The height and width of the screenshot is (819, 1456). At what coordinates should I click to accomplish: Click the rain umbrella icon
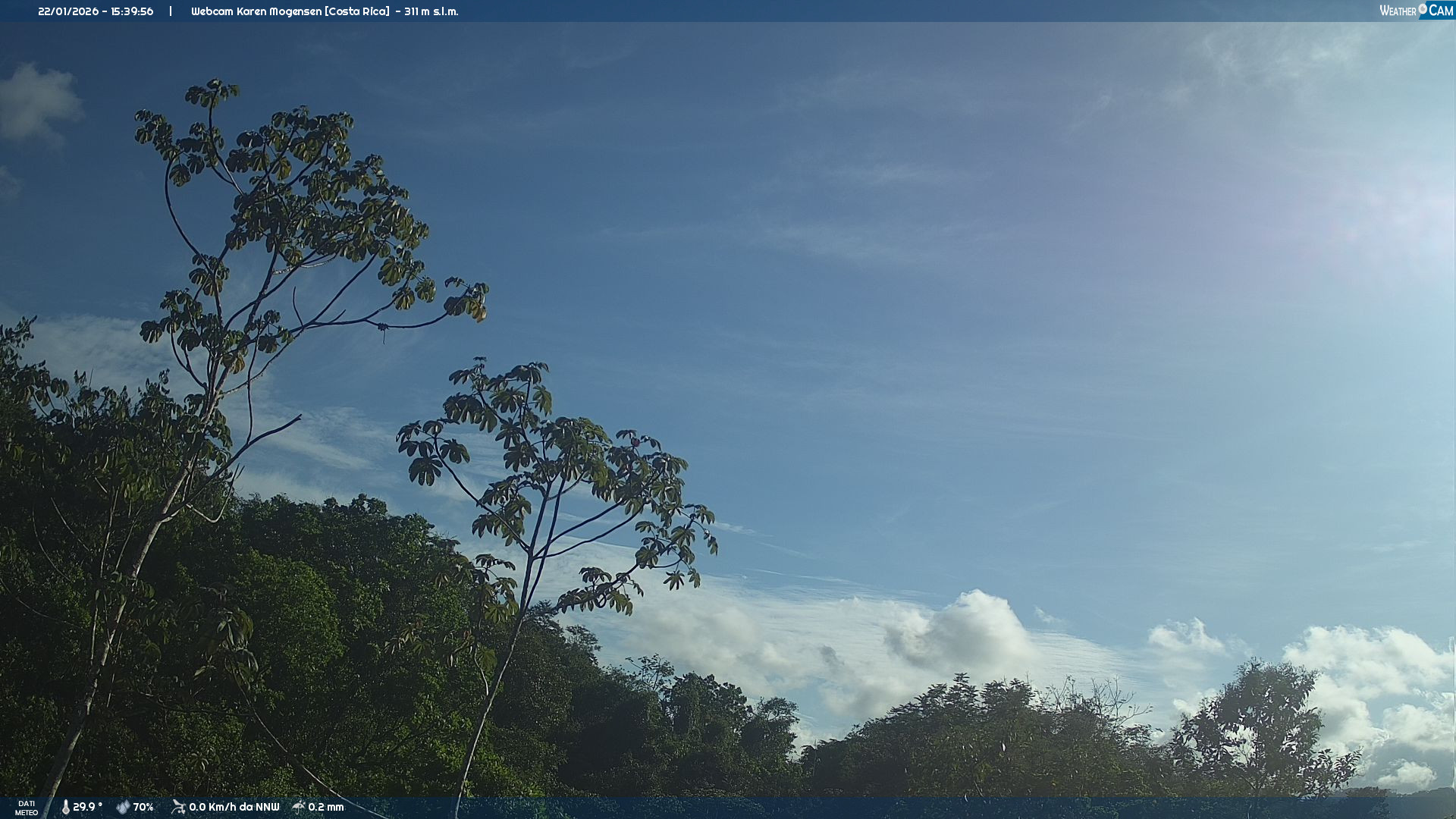click(299, 807)
